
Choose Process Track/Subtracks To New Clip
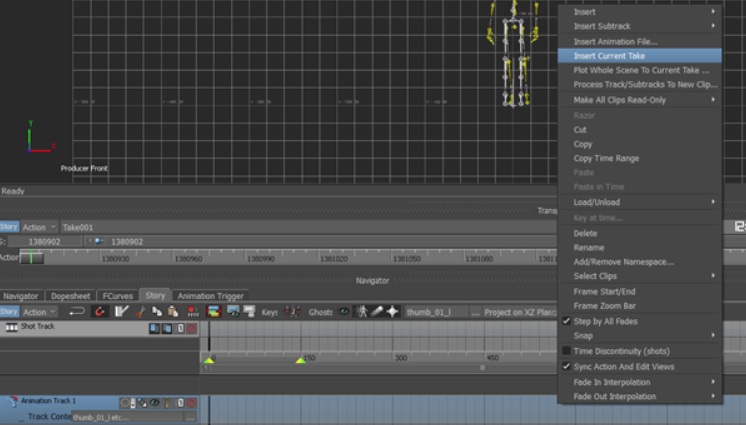pyautogui.click(x=640, y=84)
